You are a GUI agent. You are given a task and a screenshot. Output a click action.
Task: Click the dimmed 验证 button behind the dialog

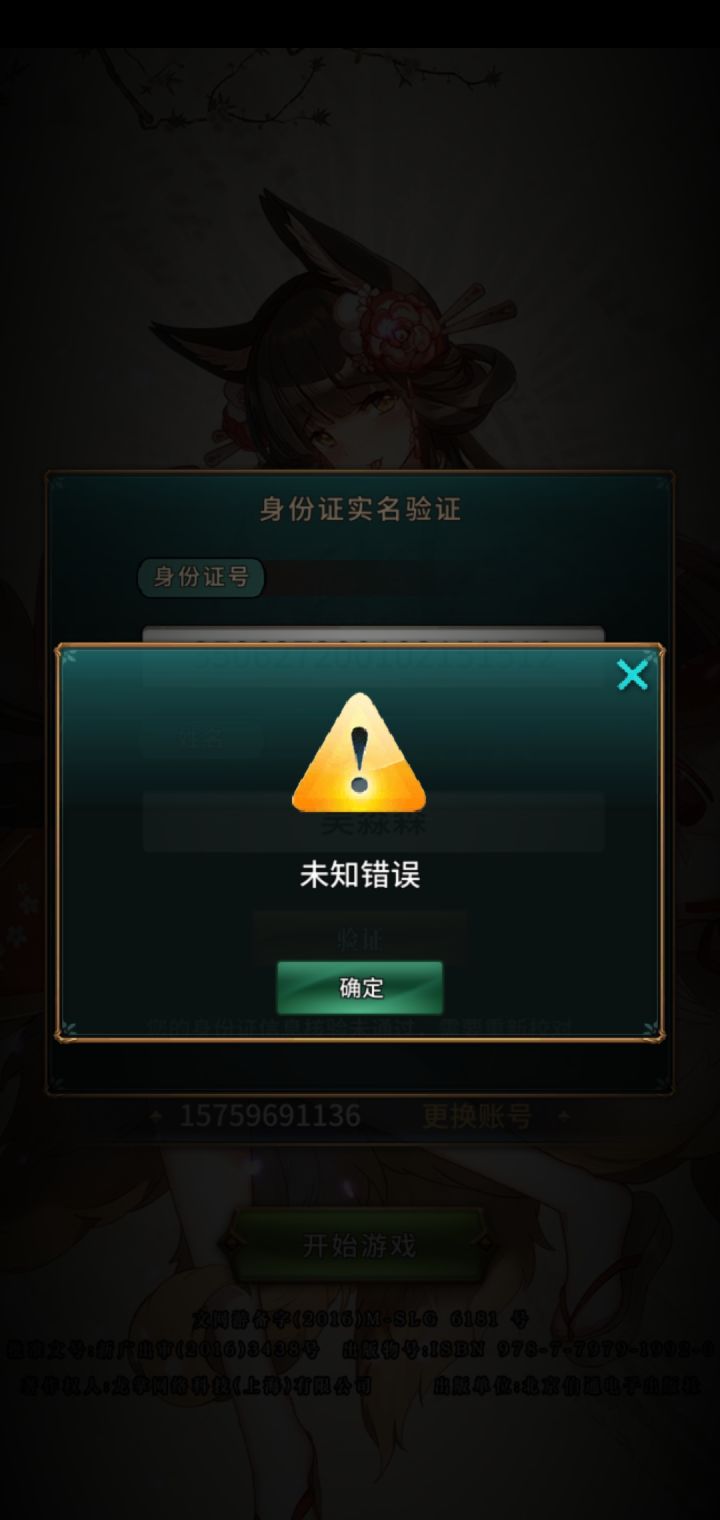click(x=360, y=936)
